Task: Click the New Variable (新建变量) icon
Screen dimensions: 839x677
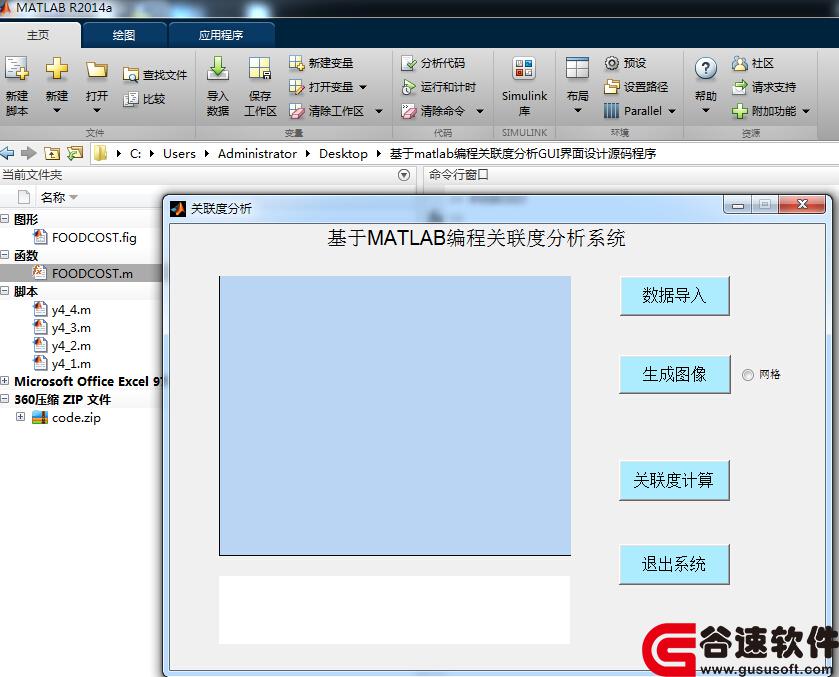Action: (x=296, y=63)
